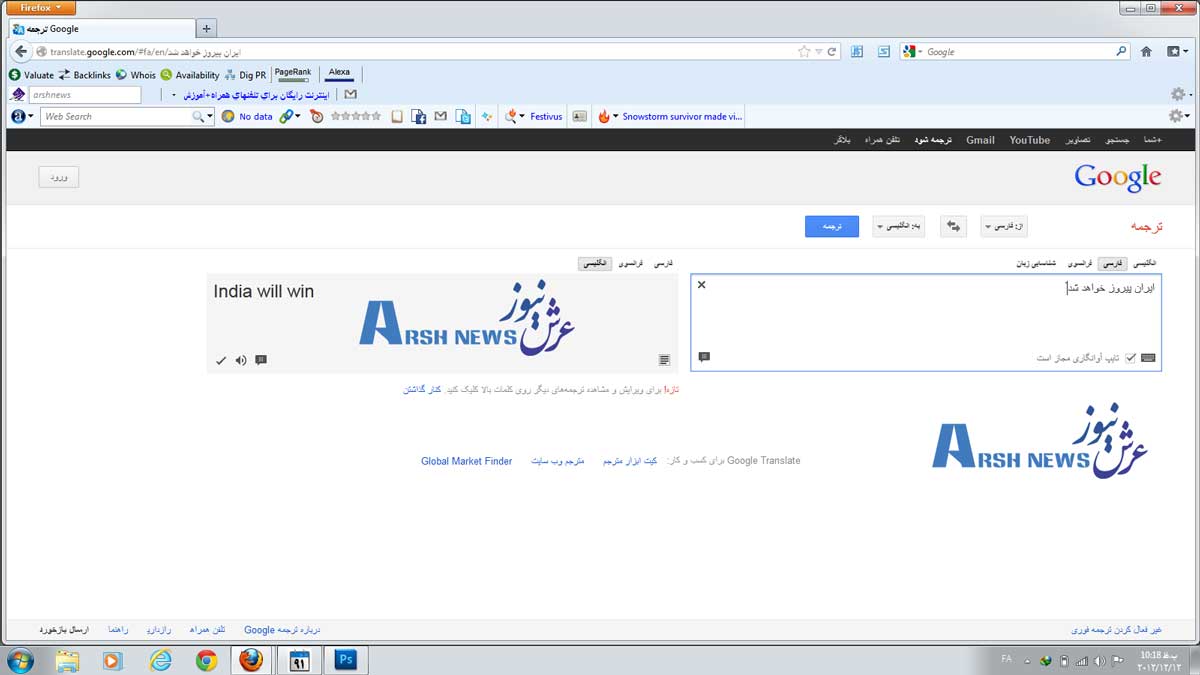This screenshot has width=1200, height=675.
Task: Select the English output language tab
Action: click(593, 263)
